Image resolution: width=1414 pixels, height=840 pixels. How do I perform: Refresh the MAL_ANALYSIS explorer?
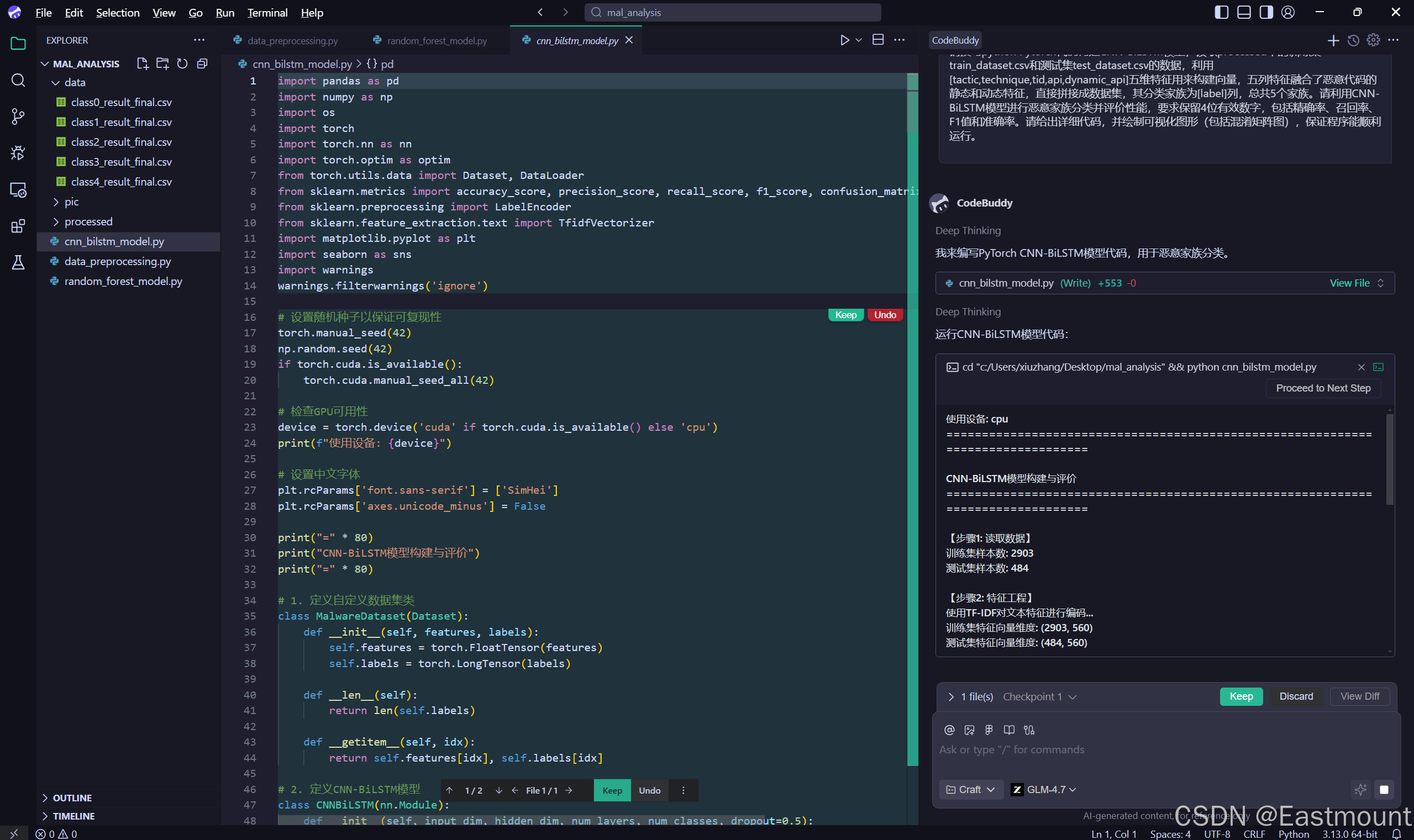(182, 64)
